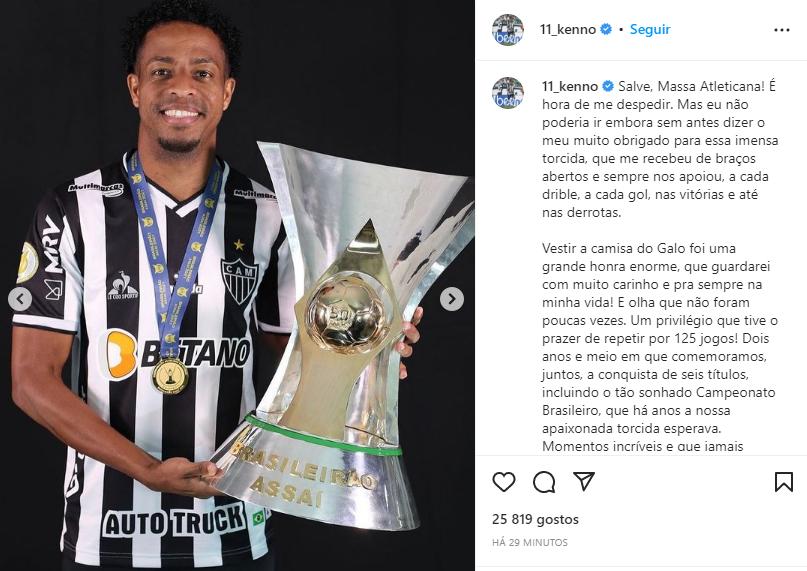Like the post with the heart icon
807x571 pixels.
503,482
